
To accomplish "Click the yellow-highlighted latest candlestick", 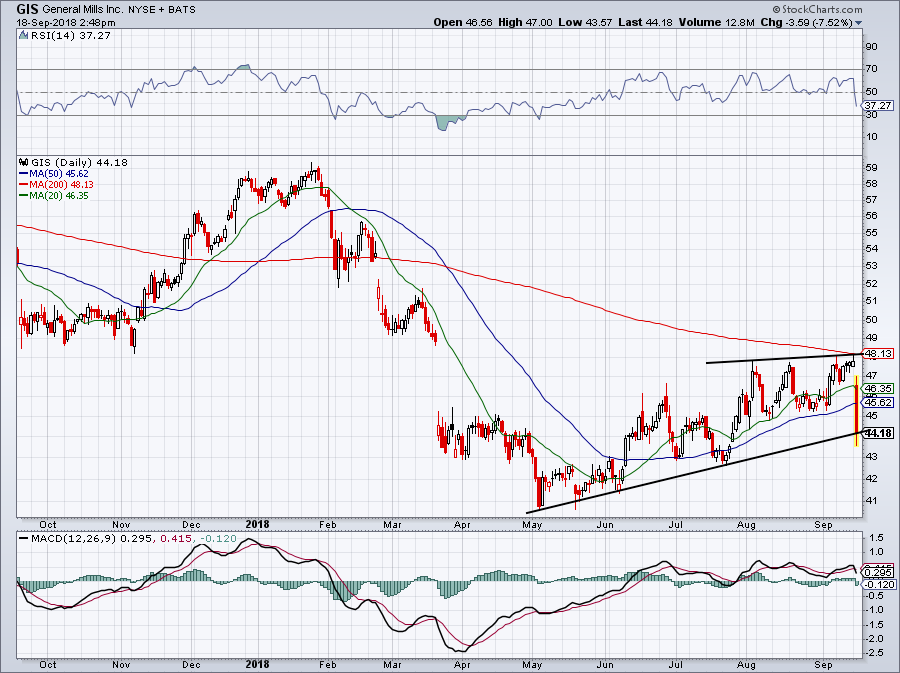I will pos(856,411).
